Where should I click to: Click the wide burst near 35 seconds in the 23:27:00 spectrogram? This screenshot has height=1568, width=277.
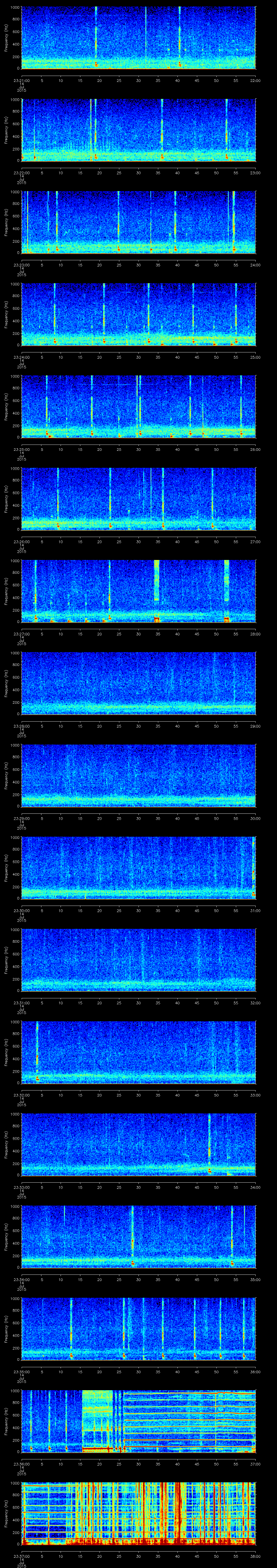click(157, 590)
